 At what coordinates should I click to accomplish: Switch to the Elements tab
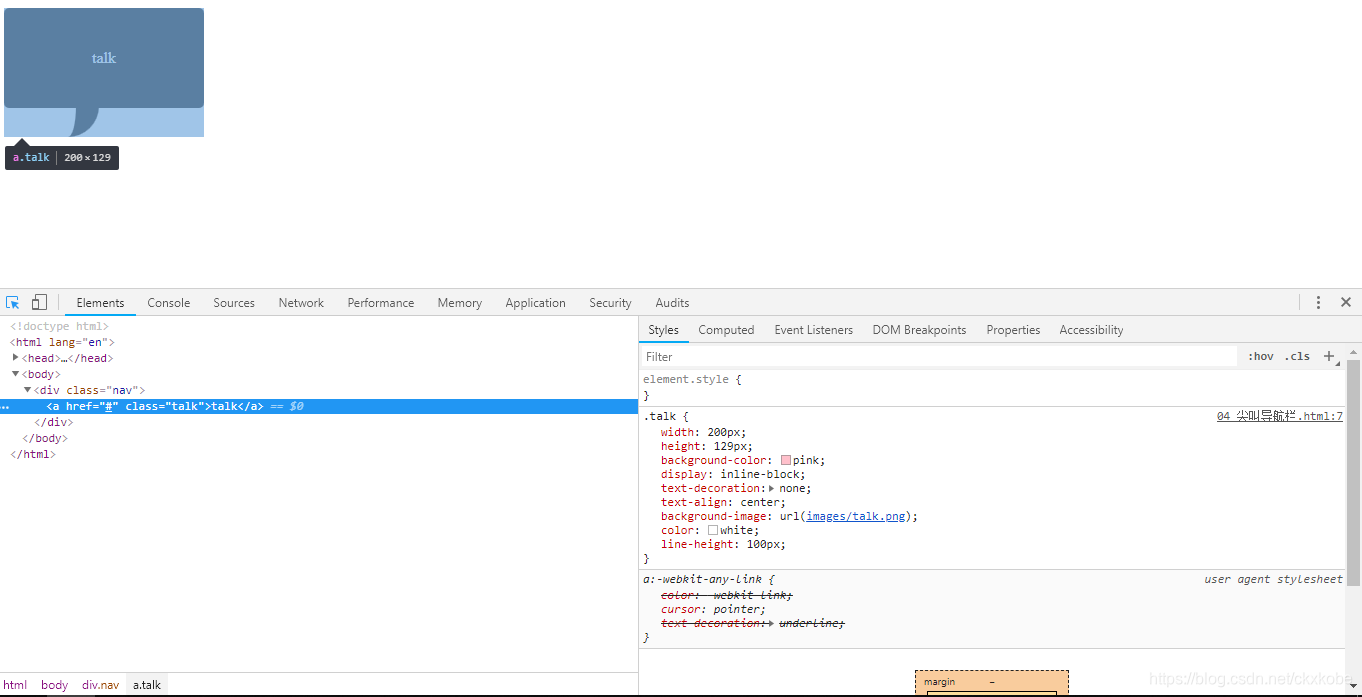[100, 303]
